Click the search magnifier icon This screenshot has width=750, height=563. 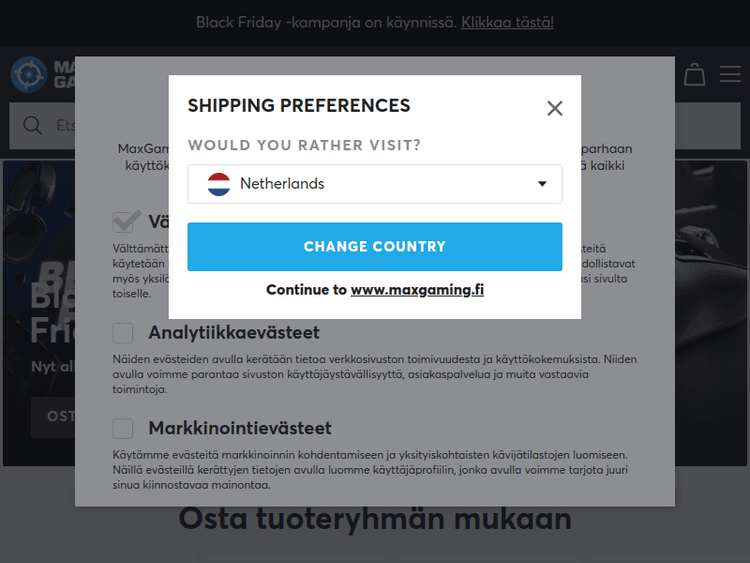tap(33, 125)
